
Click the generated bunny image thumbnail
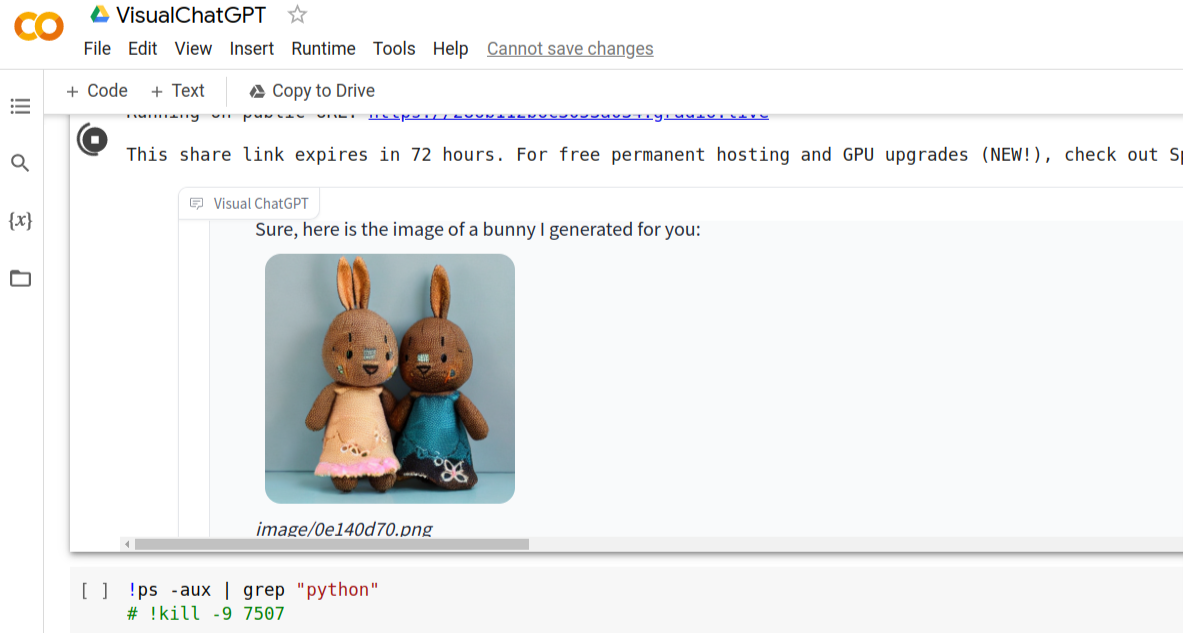pos(389,379)
